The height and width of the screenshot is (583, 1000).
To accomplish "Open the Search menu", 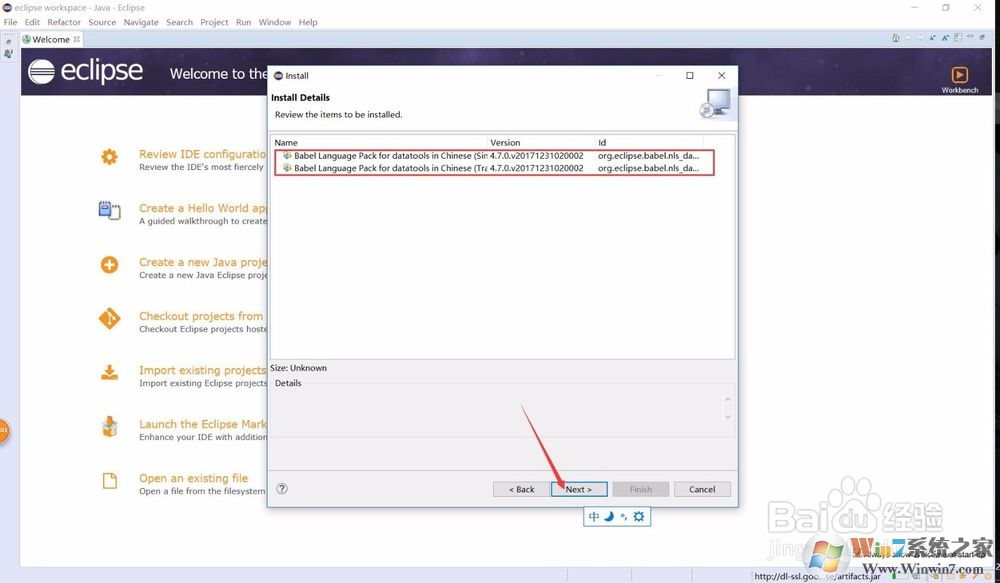I will (179, 22).
